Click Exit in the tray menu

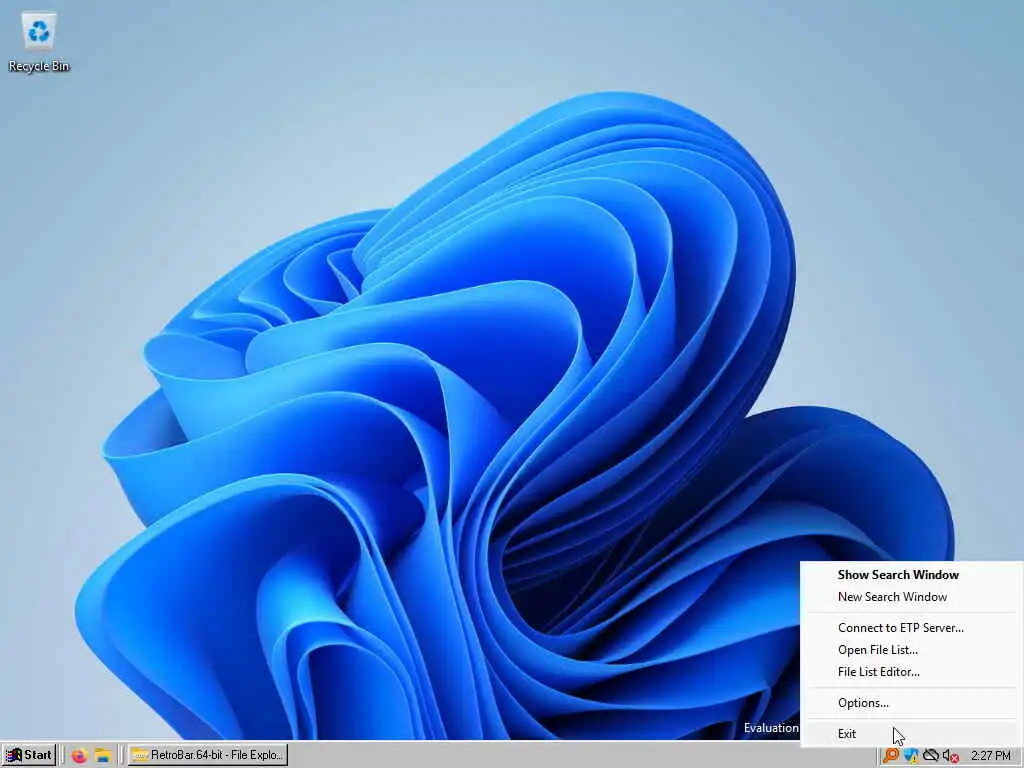pos(911,733)
